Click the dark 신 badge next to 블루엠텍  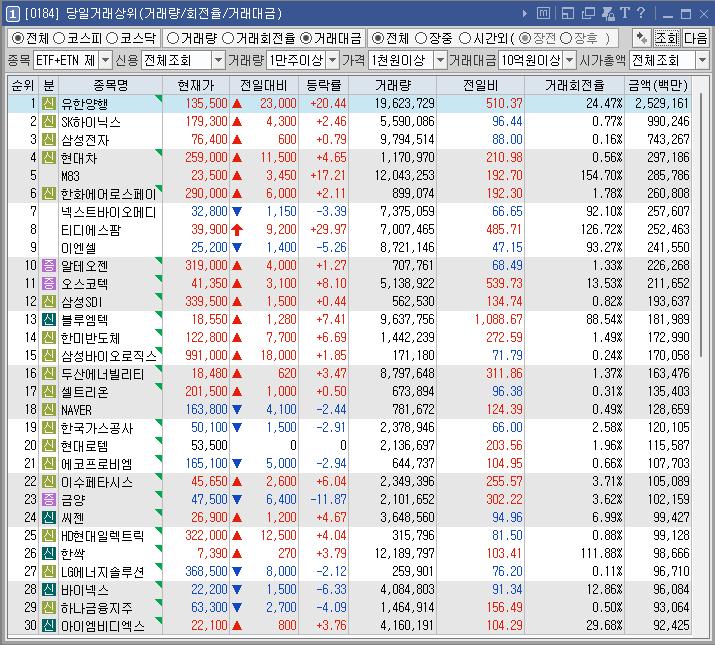(x=49, y=319)
